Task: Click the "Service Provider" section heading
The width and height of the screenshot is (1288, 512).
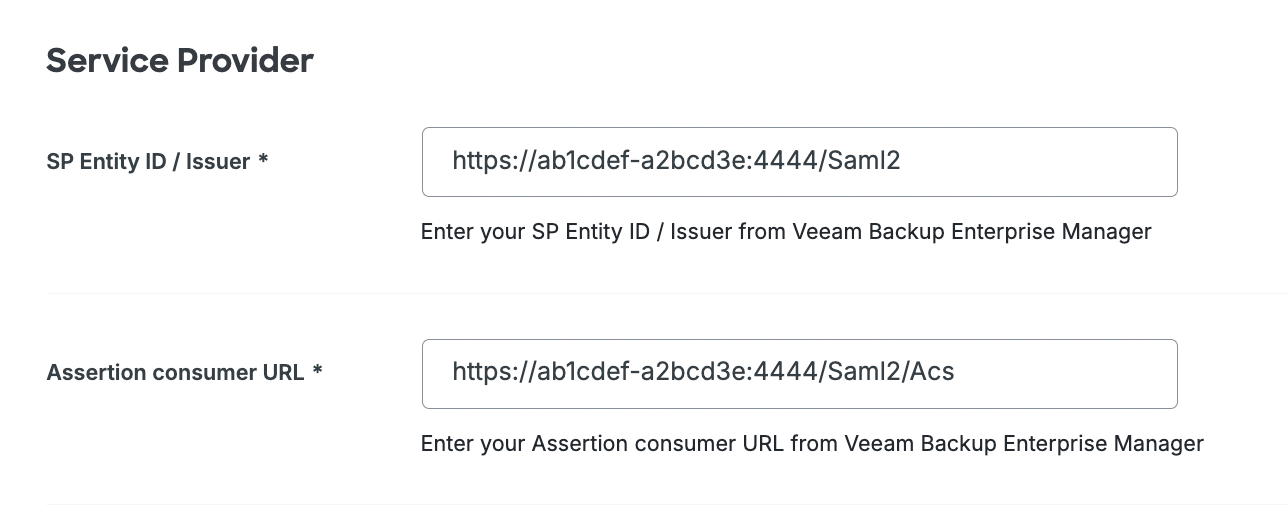Action: tap(180, 61)
